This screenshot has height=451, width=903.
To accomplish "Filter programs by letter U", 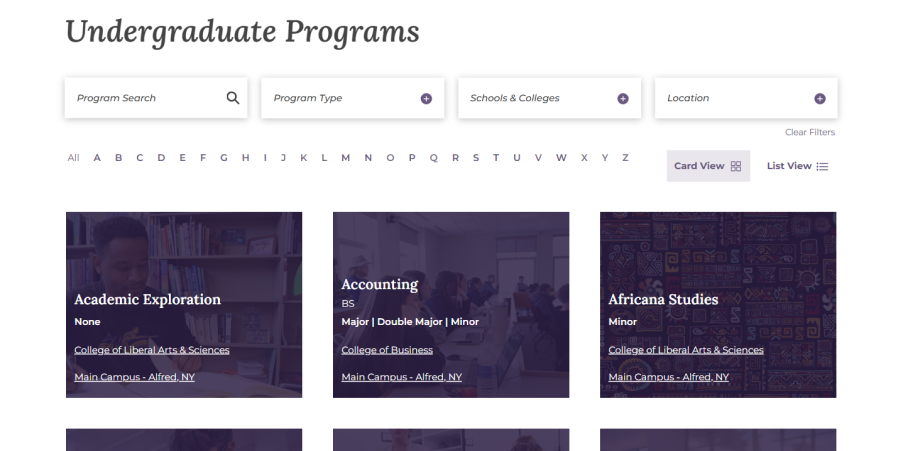I will [517, 158].
